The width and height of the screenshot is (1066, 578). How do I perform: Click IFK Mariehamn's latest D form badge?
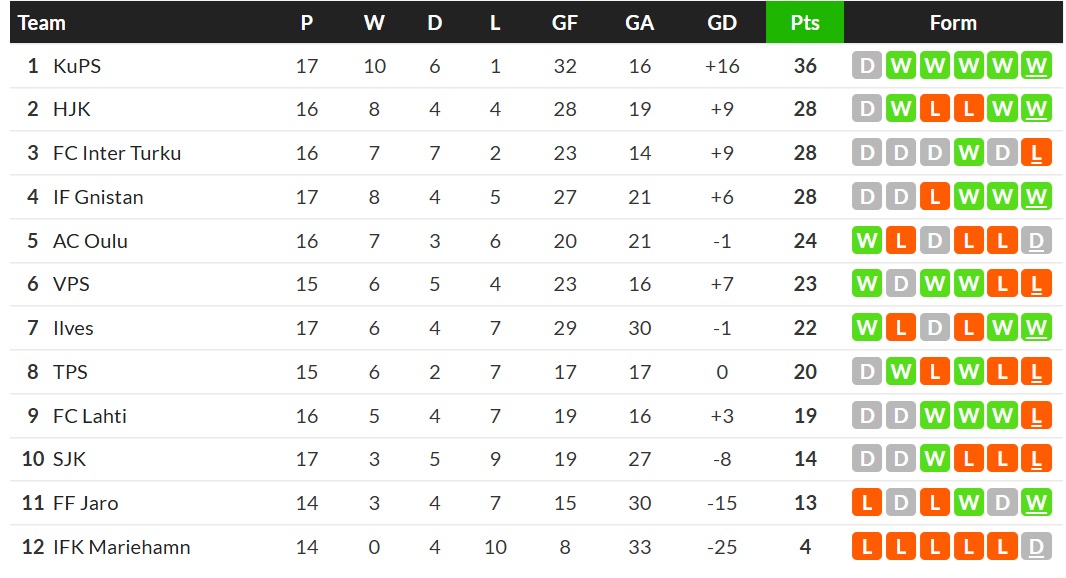tap(1036, 547)
